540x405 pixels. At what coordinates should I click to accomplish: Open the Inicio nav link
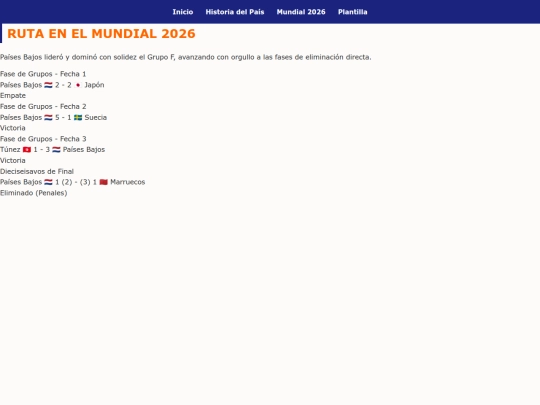[183, 12]
